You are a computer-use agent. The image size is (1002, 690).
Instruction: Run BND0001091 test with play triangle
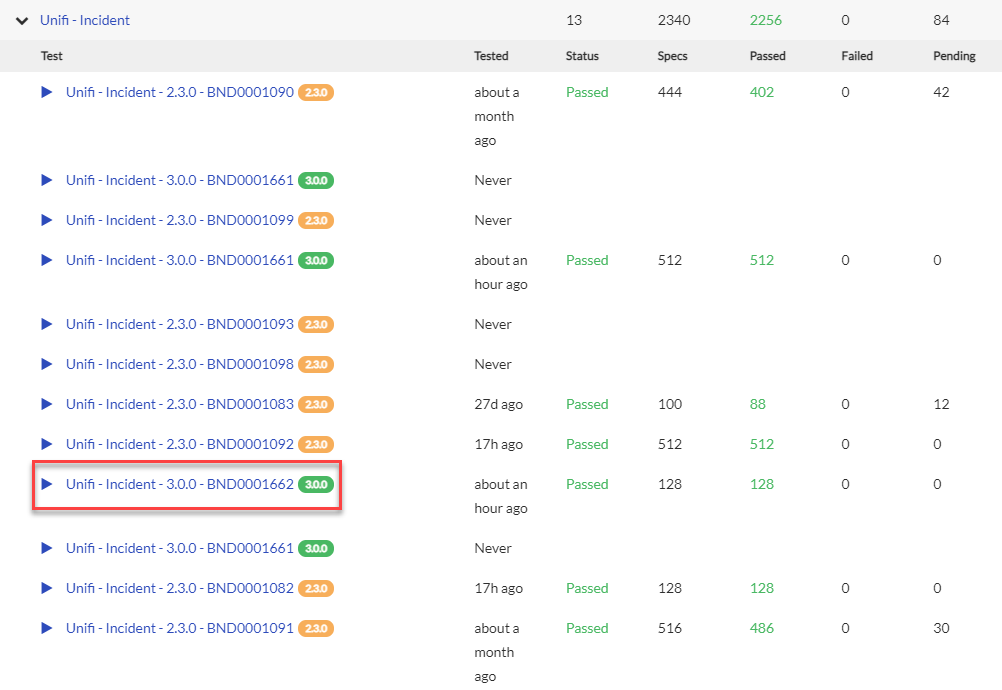(x=46, y=628)
